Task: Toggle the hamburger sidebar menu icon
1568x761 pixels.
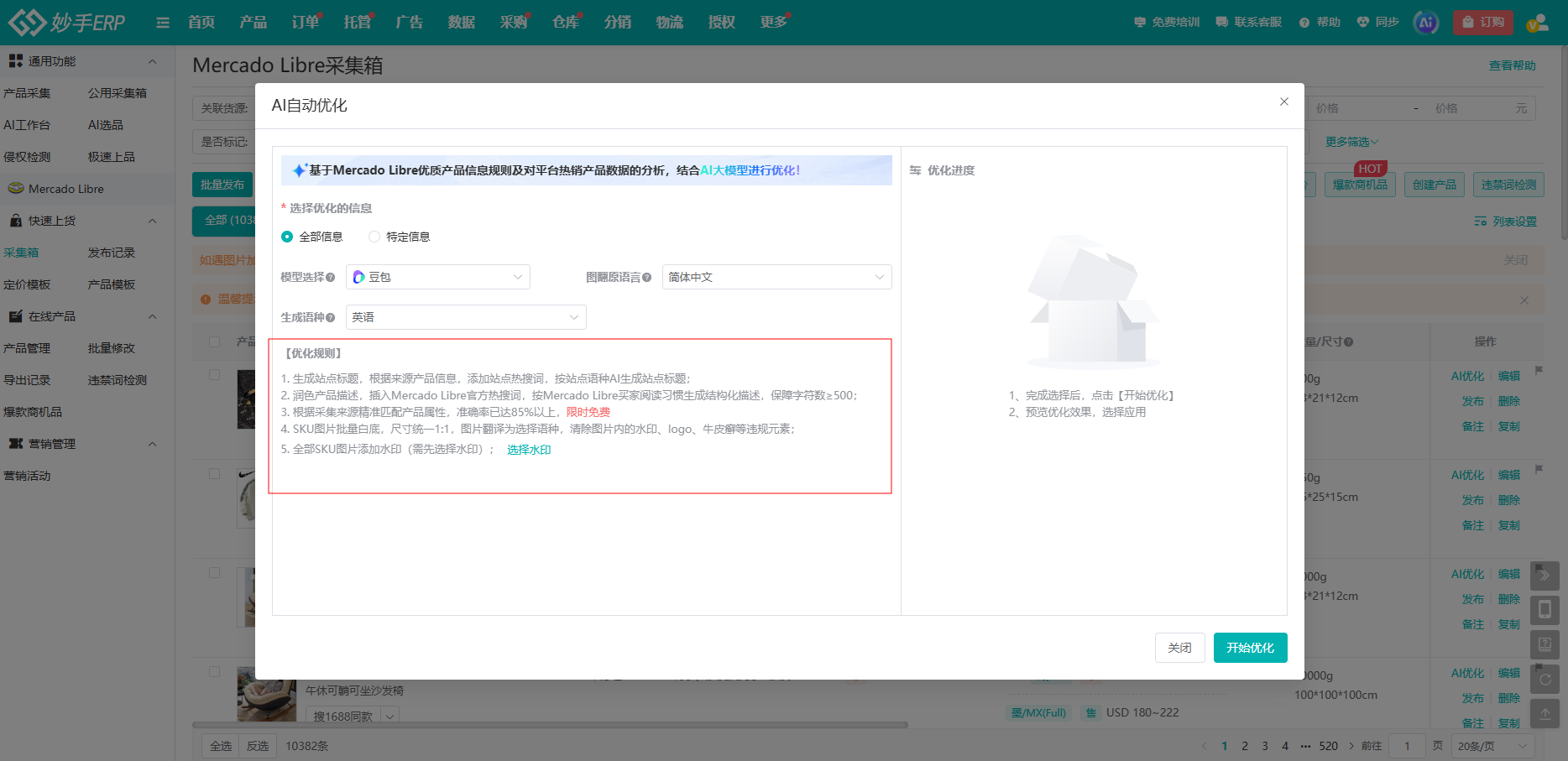Action: click(163, 23)
